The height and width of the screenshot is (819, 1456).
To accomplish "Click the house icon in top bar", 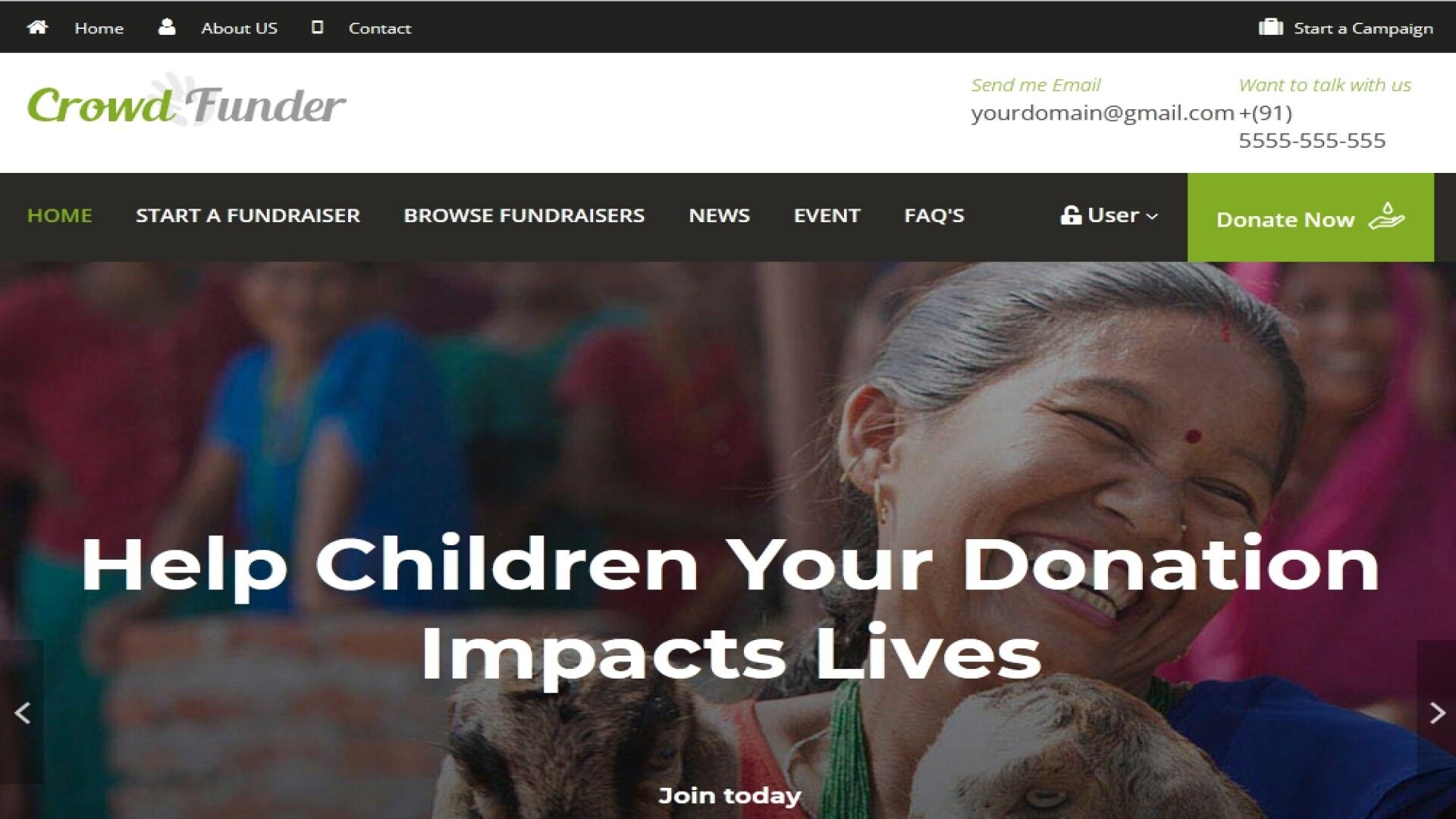I will pyautogui.click(x=37, y=27).
